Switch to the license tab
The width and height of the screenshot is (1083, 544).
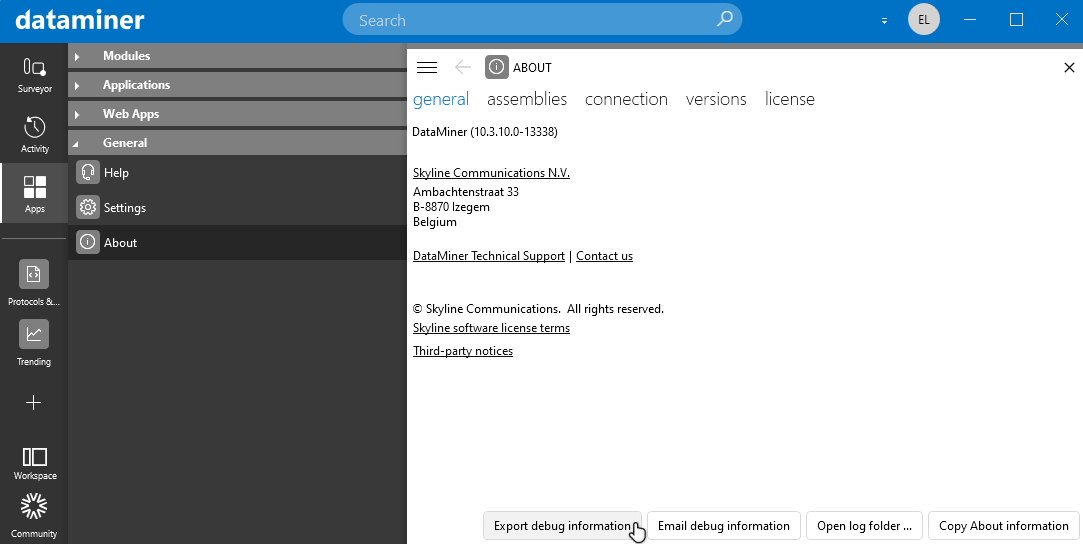[789, 99]
